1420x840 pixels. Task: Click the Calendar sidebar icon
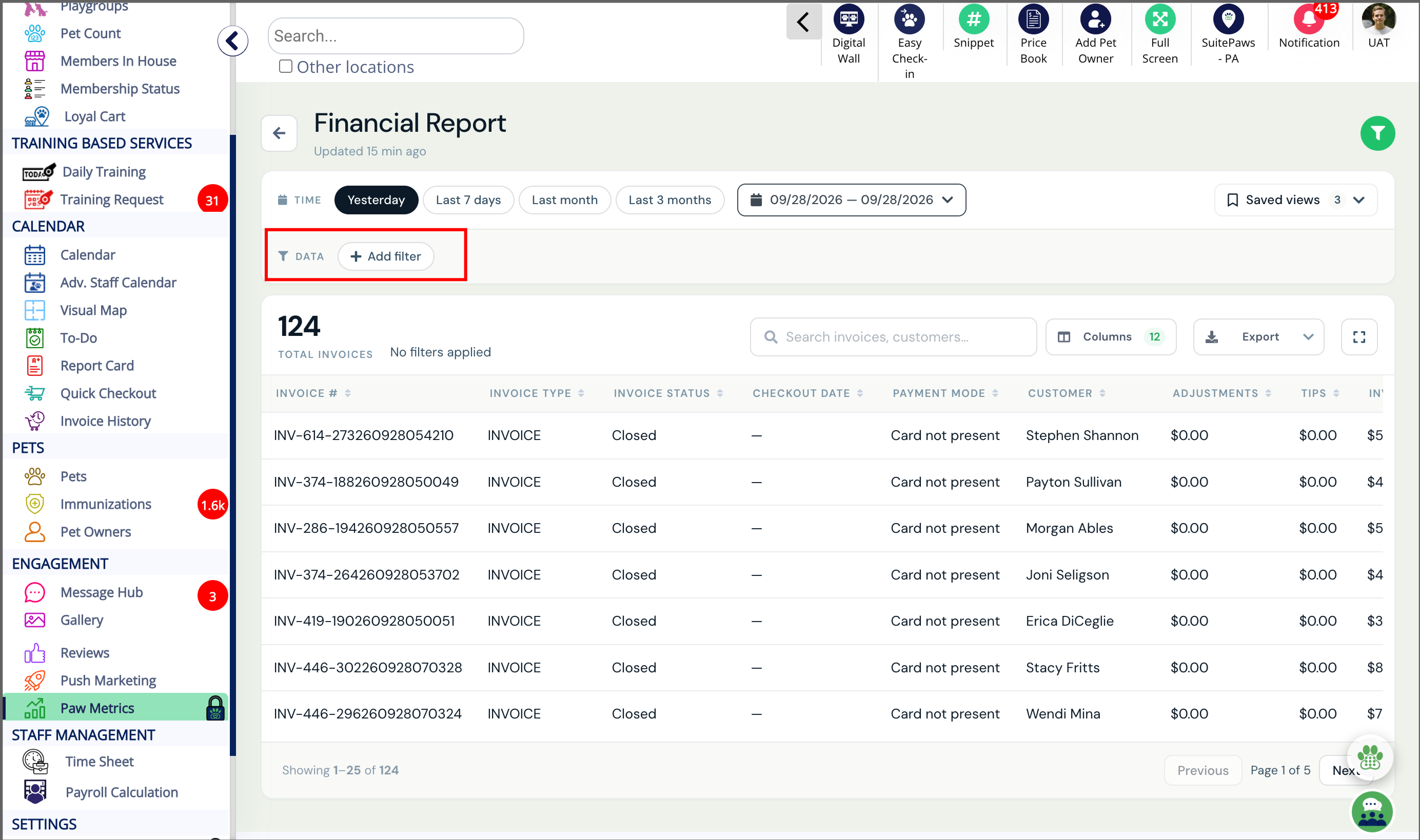point(34,255)
